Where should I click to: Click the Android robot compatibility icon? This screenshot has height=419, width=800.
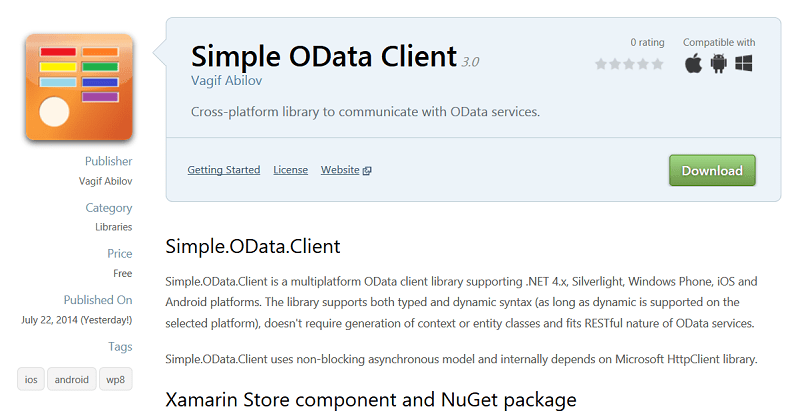[718, 64]
